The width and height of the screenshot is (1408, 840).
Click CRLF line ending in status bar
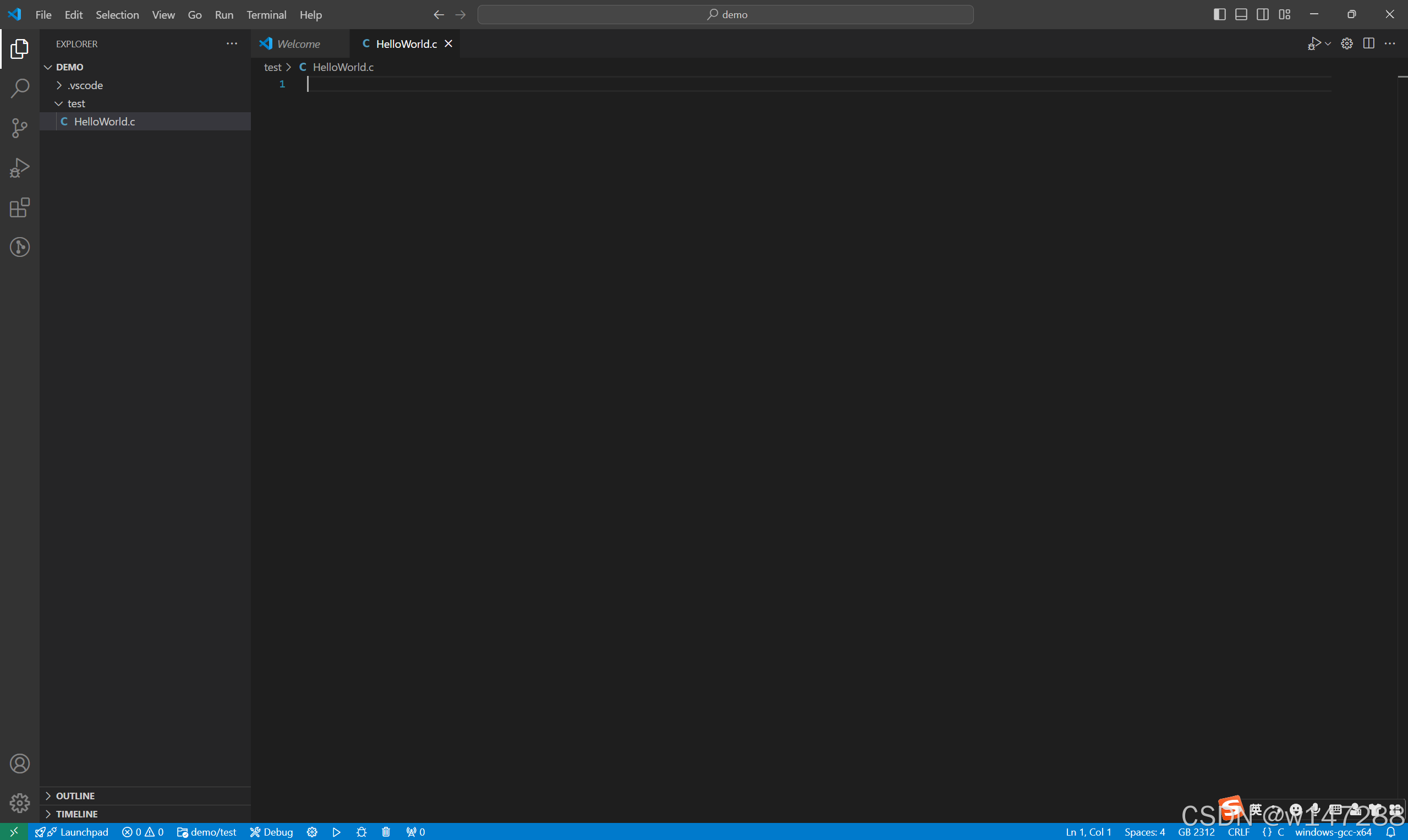pos(1238,832)
